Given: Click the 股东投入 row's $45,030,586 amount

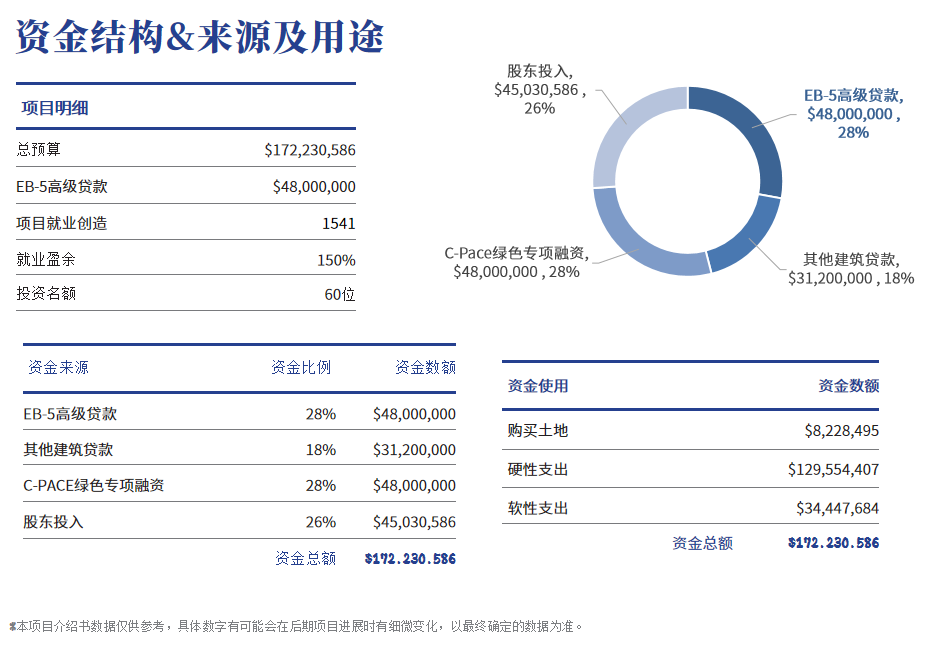Looking at the screenshot, I should [x=414, y=522].
